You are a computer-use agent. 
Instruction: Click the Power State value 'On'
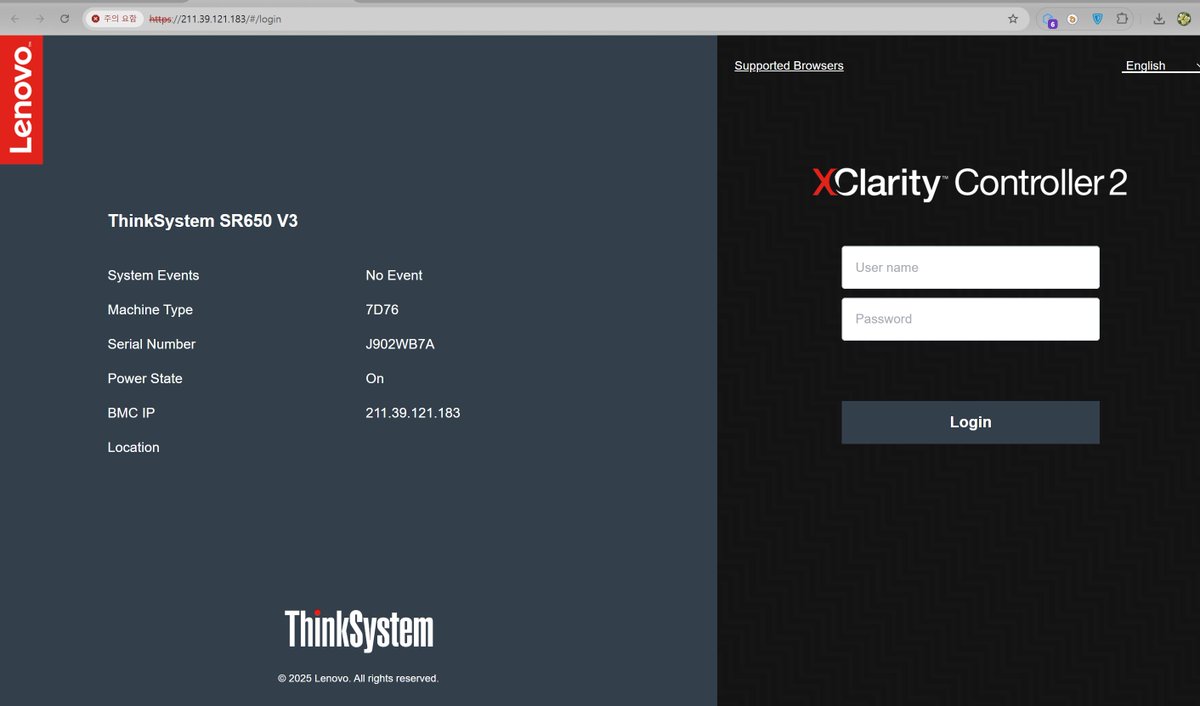tap(375, 378)
